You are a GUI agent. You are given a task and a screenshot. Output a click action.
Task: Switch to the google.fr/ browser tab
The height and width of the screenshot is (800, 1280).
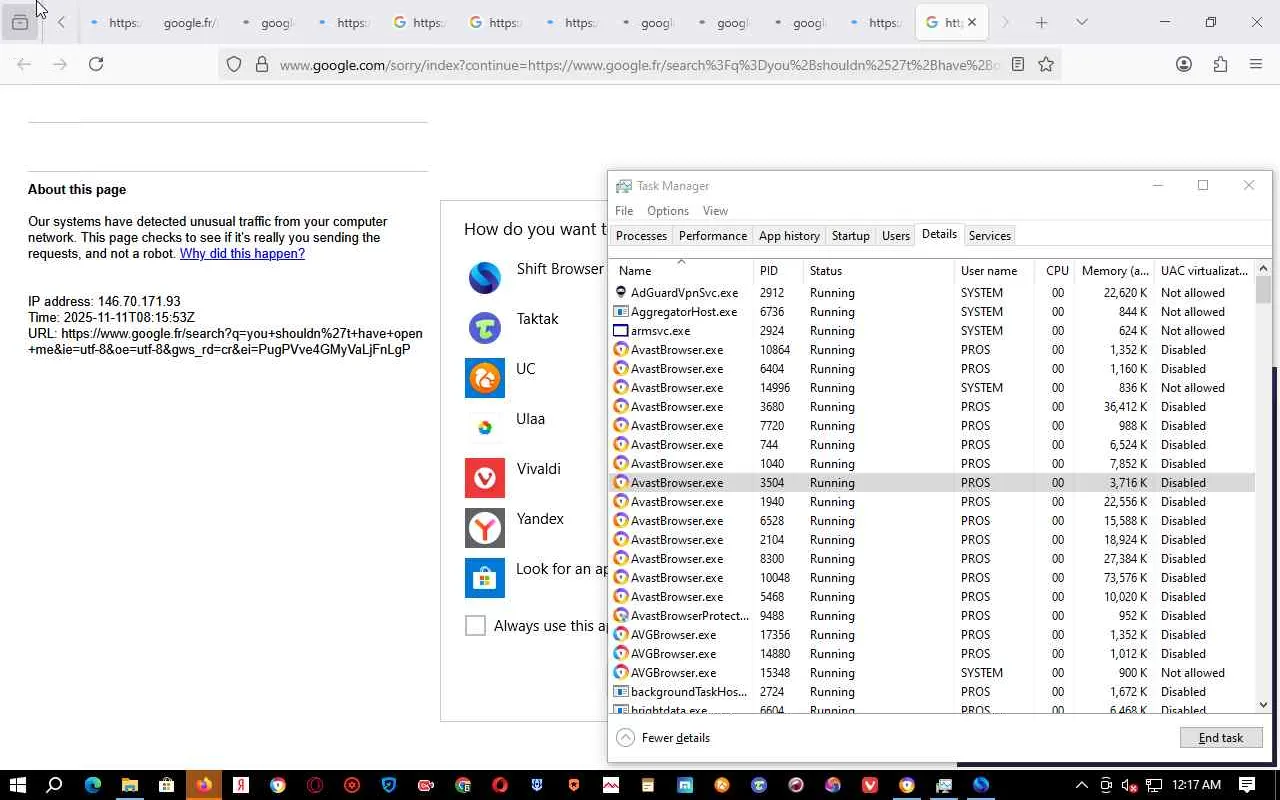[x=190, y=22]
